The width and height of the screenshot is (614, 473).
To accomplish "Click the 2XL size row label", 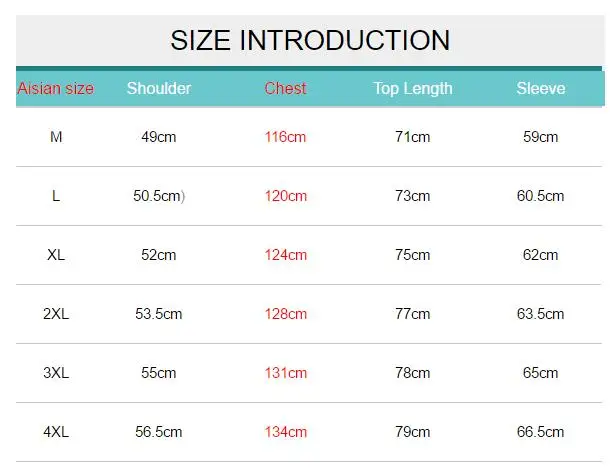I will pos(56,314).
